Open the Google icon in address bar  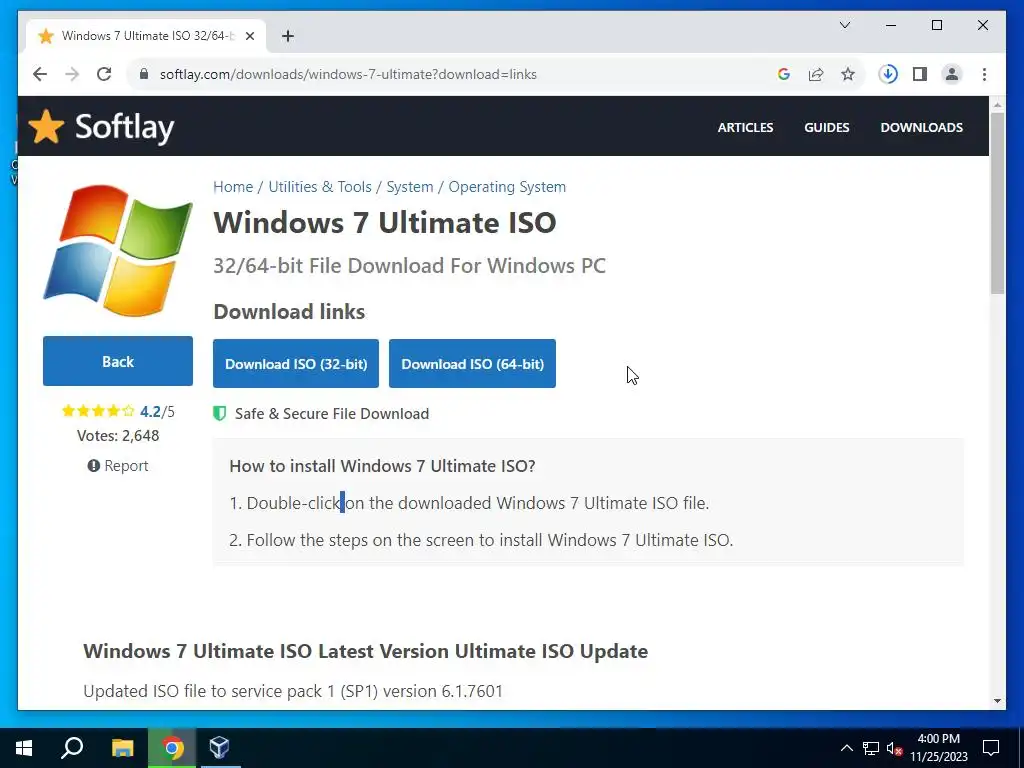point(784,74)
